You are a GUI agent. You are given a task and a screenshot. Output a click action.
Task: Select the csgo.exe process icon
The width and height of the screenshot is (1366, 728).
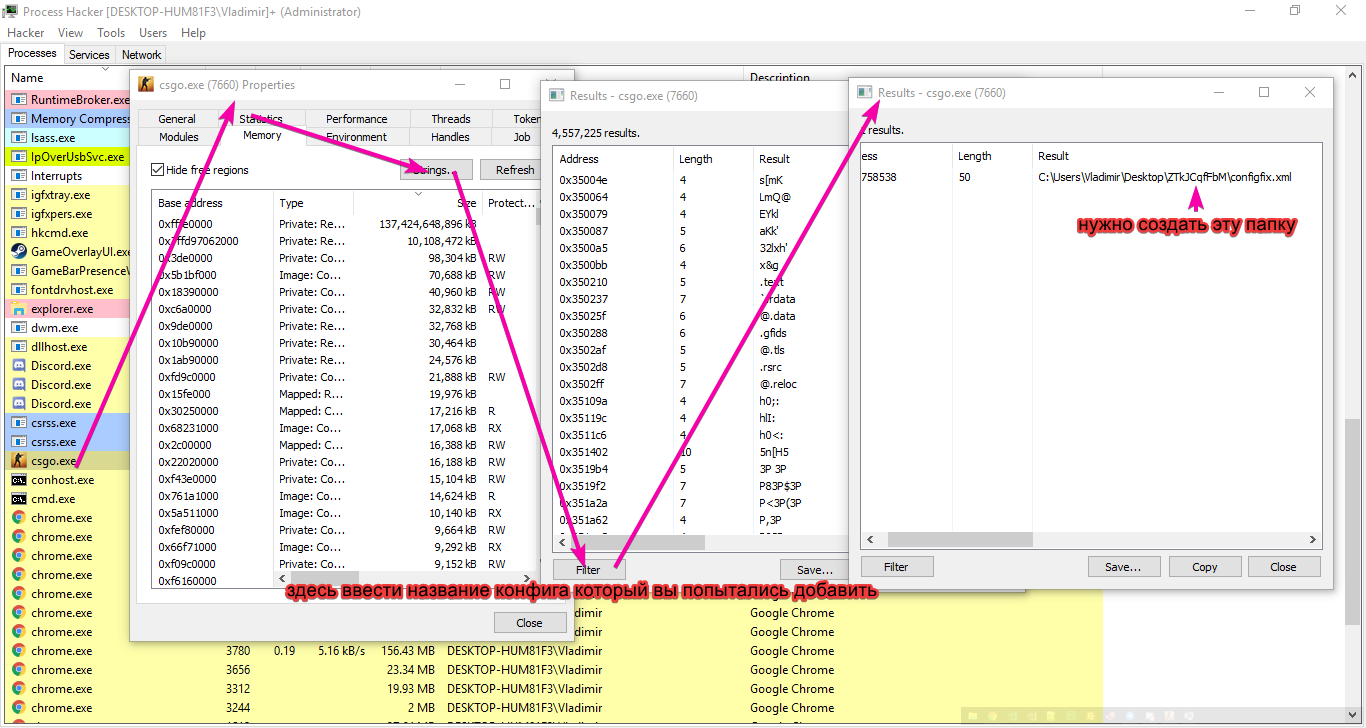[x=18, y=461]
